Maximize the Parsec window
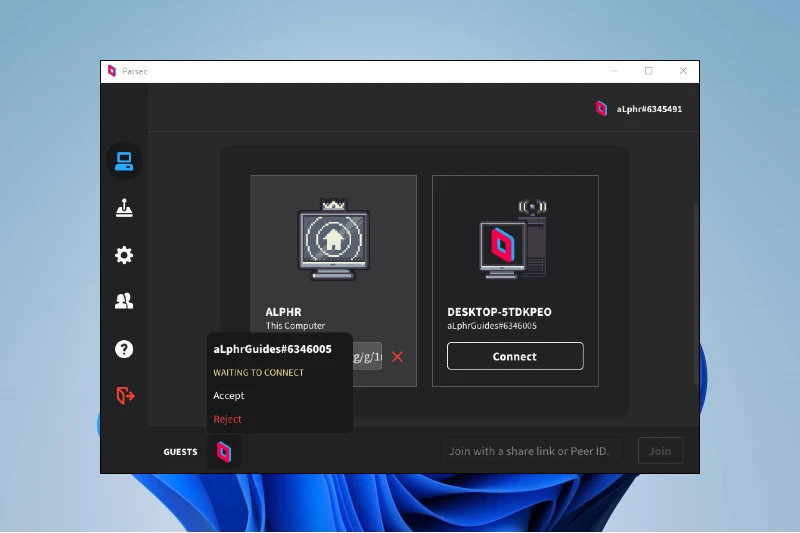 [648, 71]
